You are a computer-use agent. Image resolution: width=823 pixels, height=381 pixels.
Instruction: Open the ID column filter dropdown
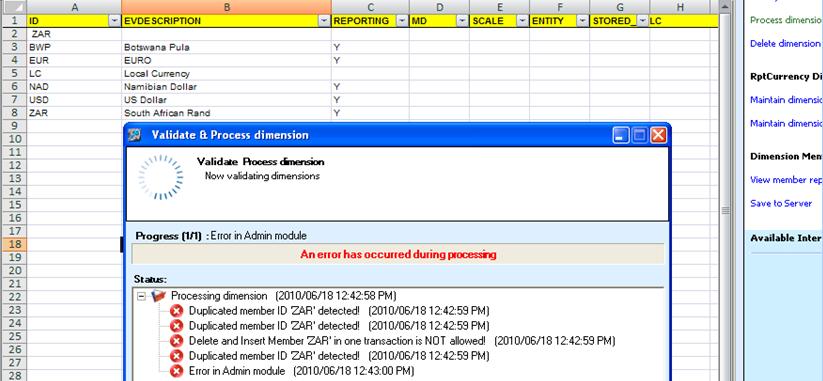(x=114, y=21)
